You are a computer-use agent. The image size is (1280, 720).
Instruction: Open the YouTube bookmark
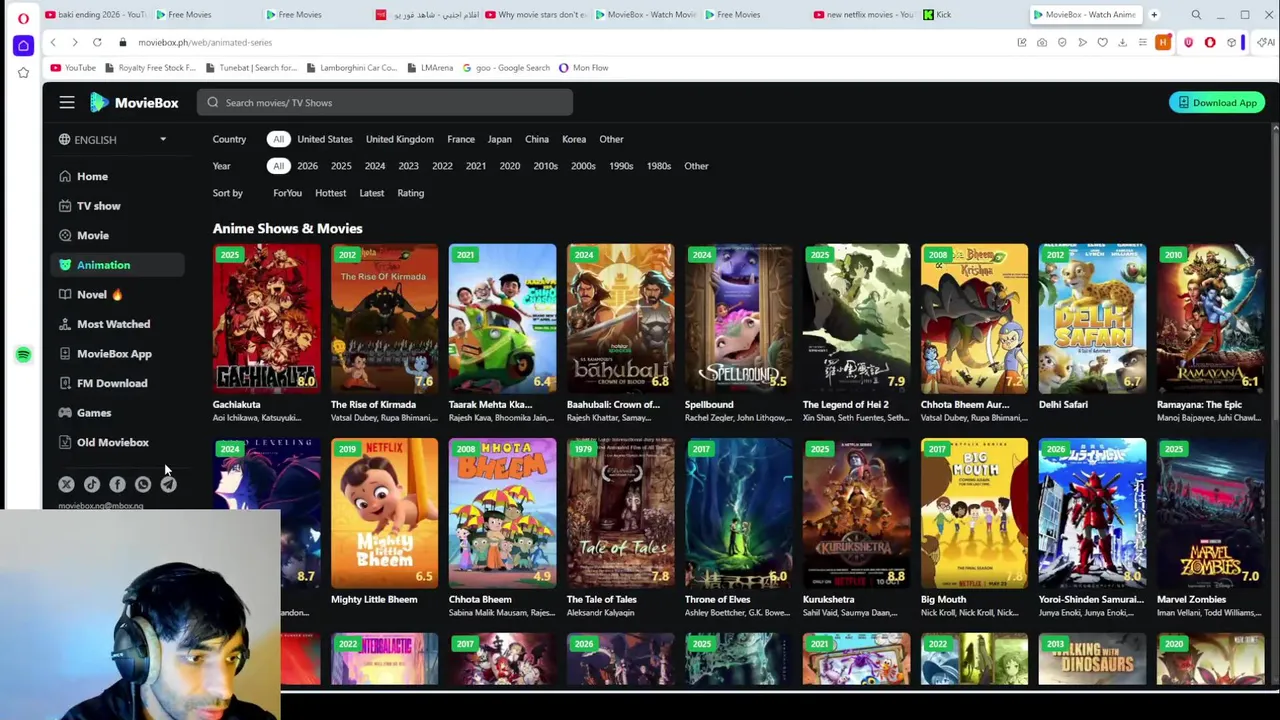[72, 68]
